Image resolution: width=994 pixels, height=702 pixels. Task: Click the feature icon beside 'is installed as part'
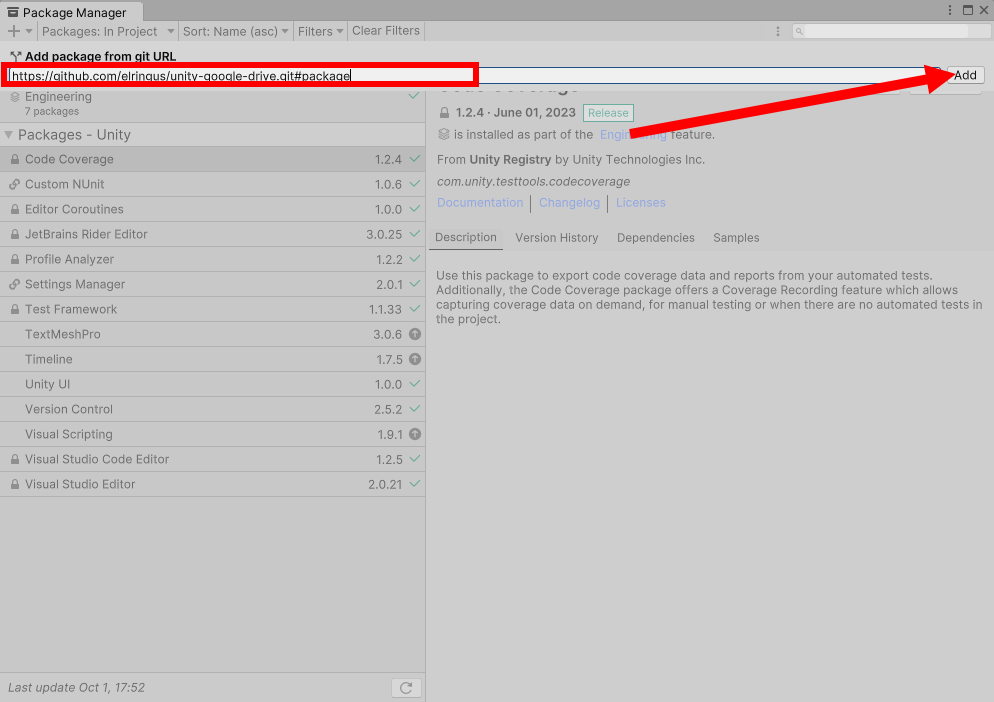444,134
